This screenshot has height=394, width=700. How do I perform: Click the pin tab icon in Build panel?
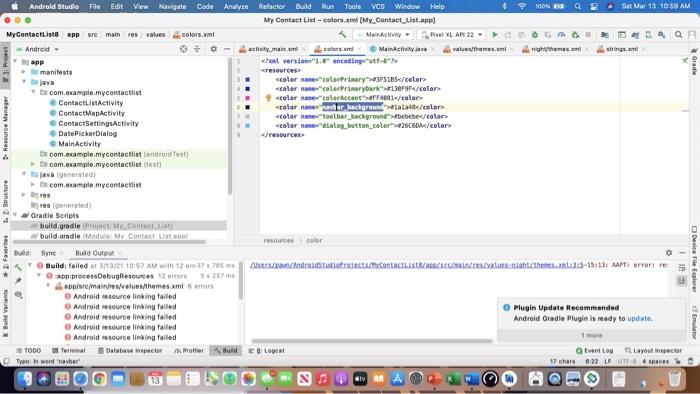[x=18, y=281]
